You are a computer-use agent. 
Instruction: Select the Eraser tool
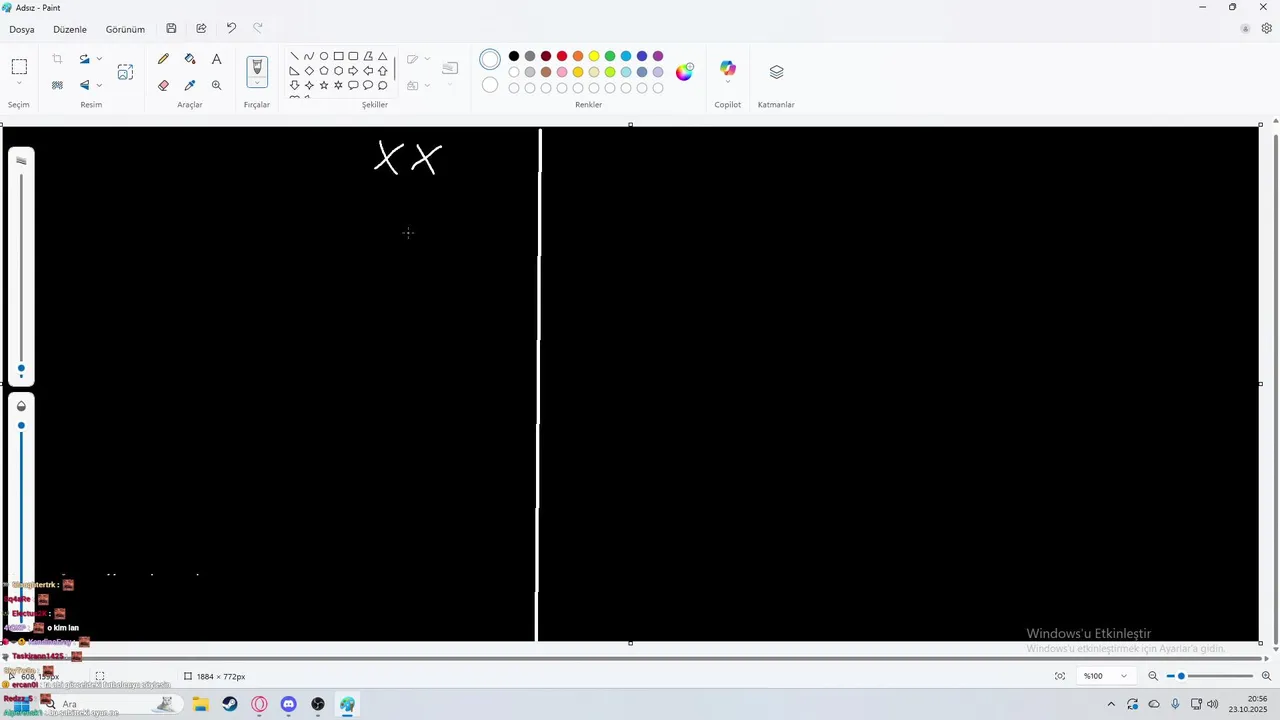163,85
